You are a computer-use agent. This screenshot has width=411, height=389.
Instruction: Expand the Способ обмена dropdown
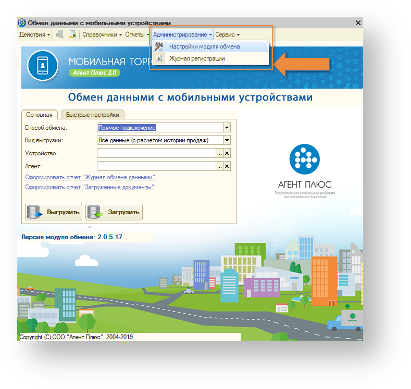tap(227, 128)
